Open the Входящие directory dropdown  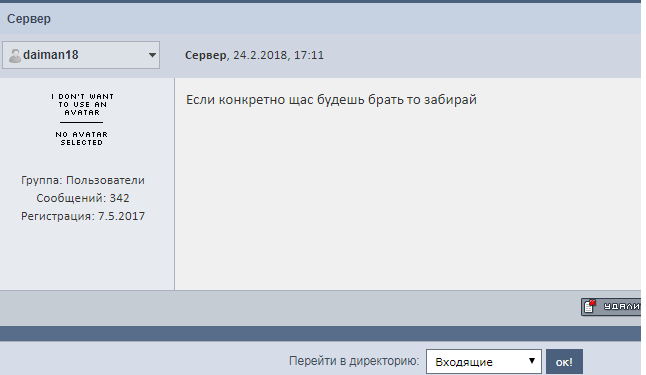(484, 362)
